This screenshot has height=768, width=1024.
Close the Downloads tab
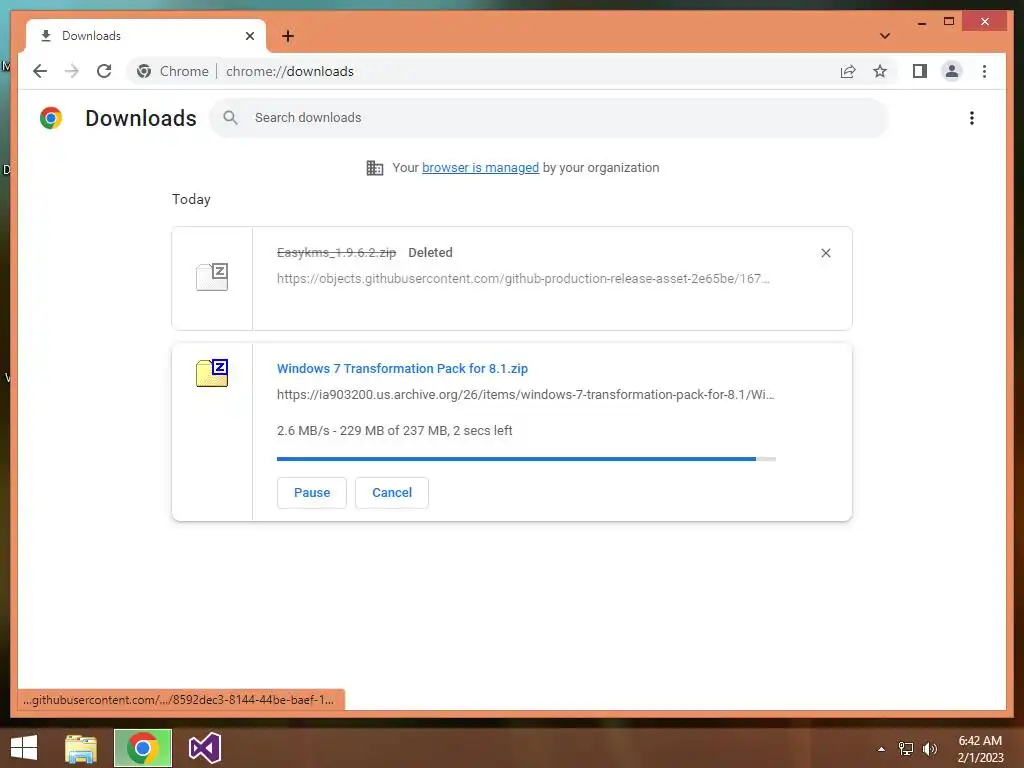coord(249,36)
